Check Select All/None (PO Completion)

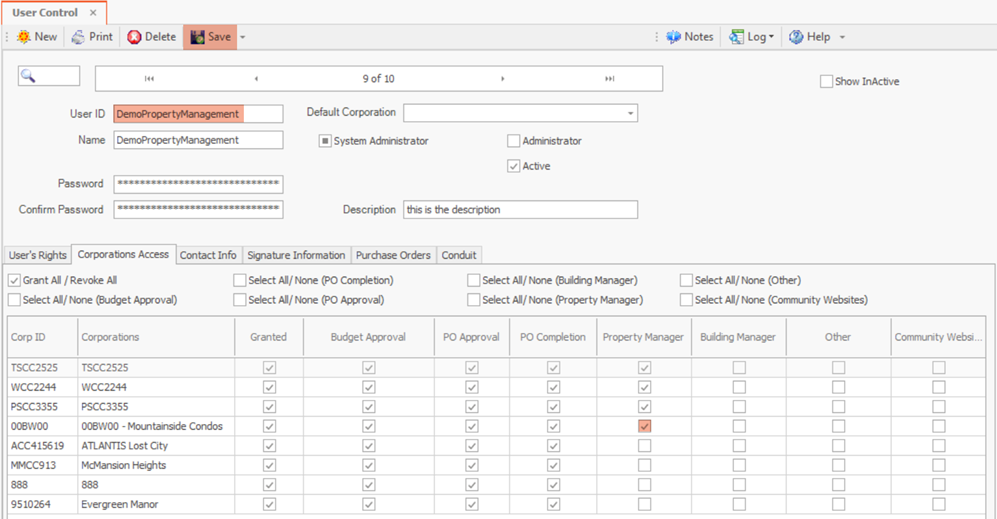pyautogui.click(x=240, y=280)
